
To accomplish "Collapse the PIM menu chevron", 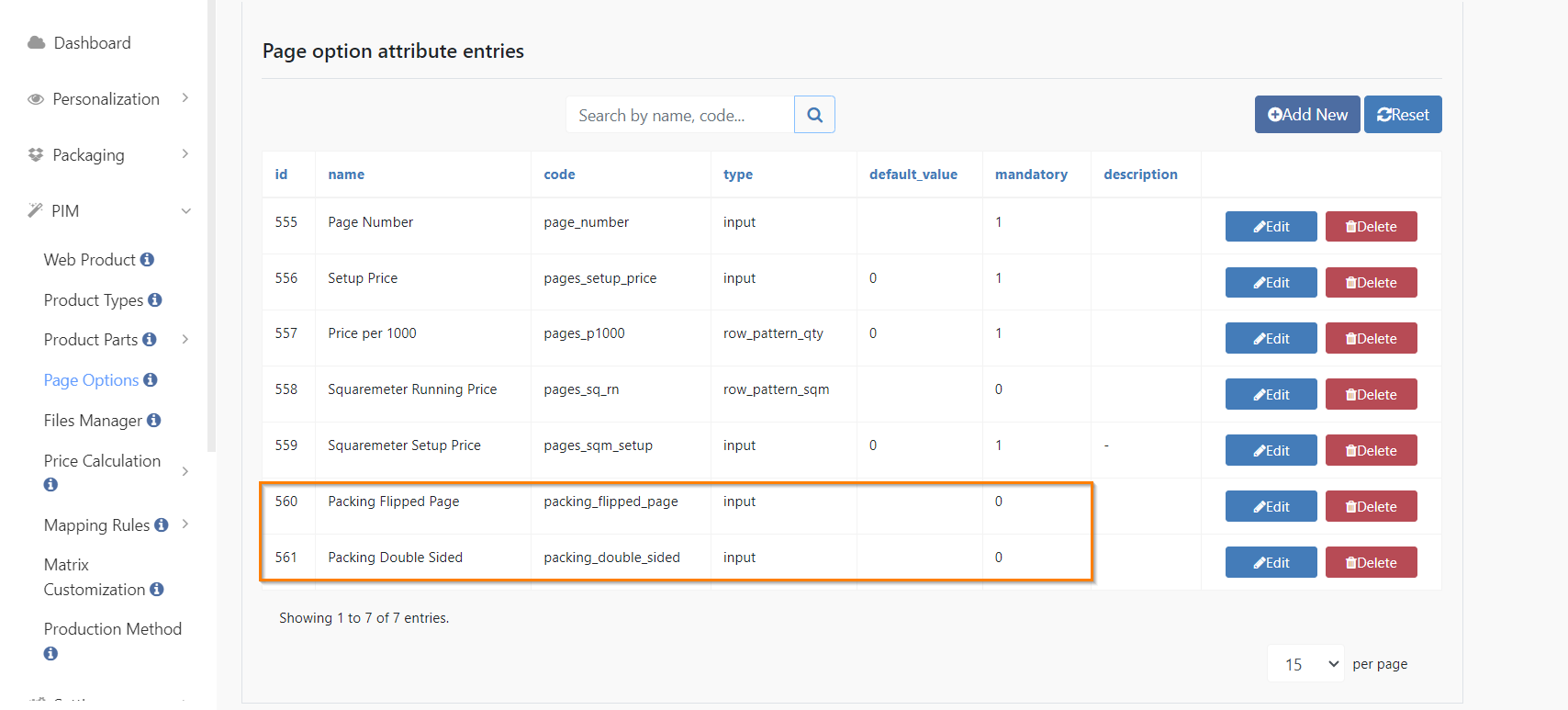I will [186, 211].
